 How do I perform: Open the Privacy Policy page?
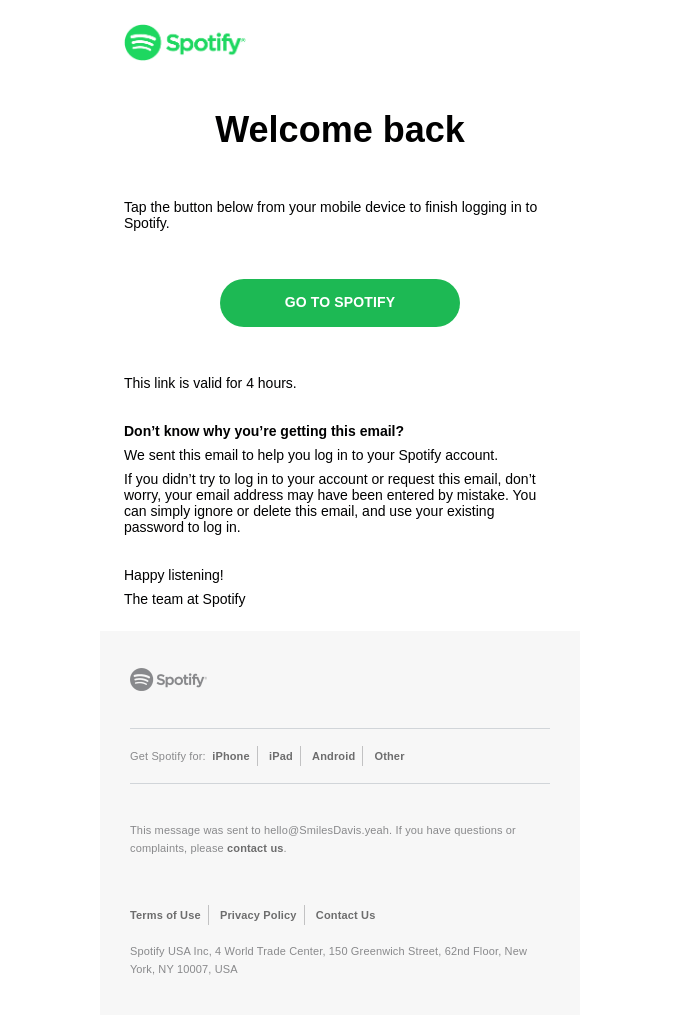click(258, 915)
